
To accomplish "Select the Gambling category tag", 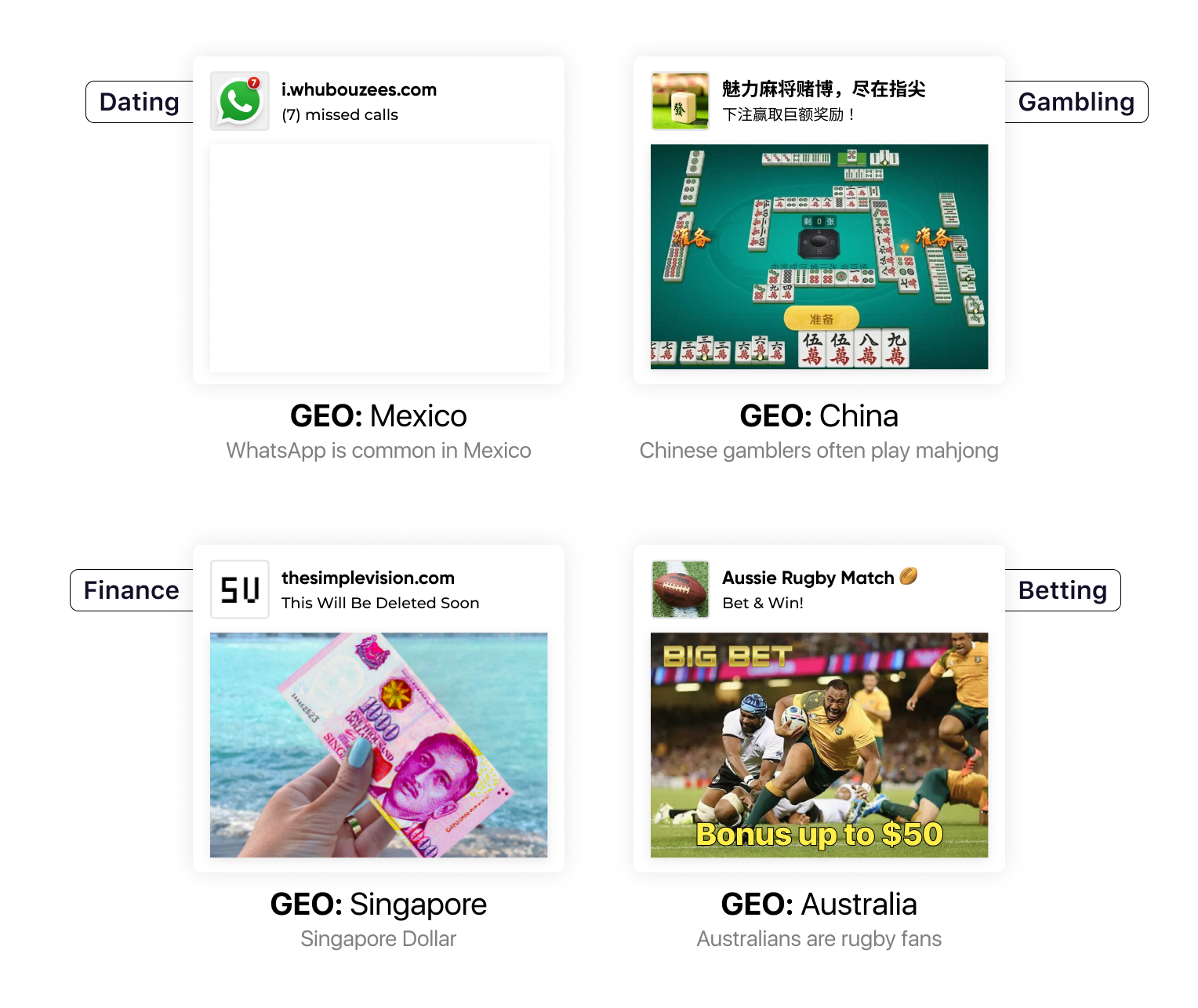I will (1076, 102).
